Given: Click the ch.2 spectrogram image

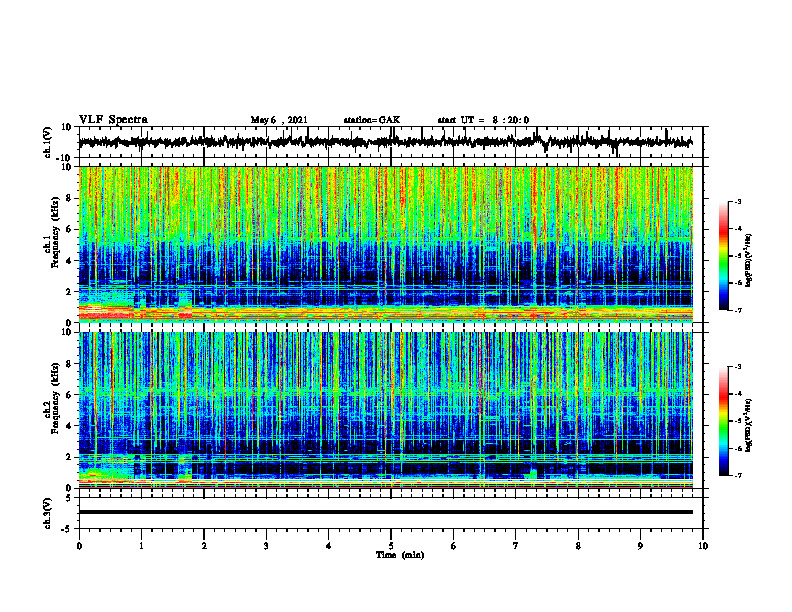Looking at the screenshot, I should [x=385, y=410].
